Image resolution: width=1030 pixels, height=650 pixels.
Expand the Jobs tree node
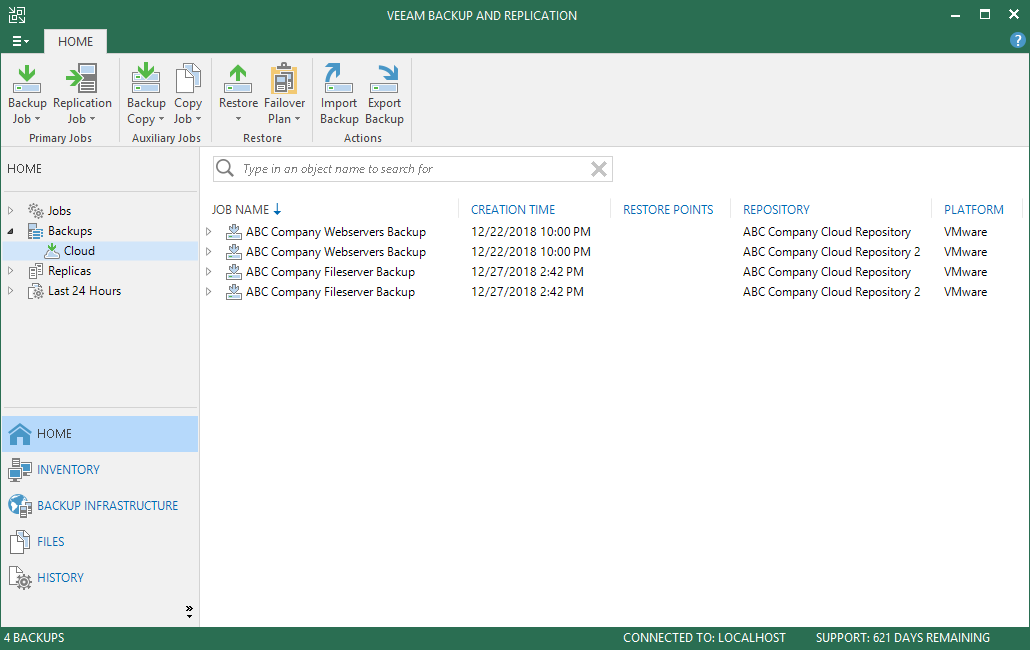[x=11, y=211]
